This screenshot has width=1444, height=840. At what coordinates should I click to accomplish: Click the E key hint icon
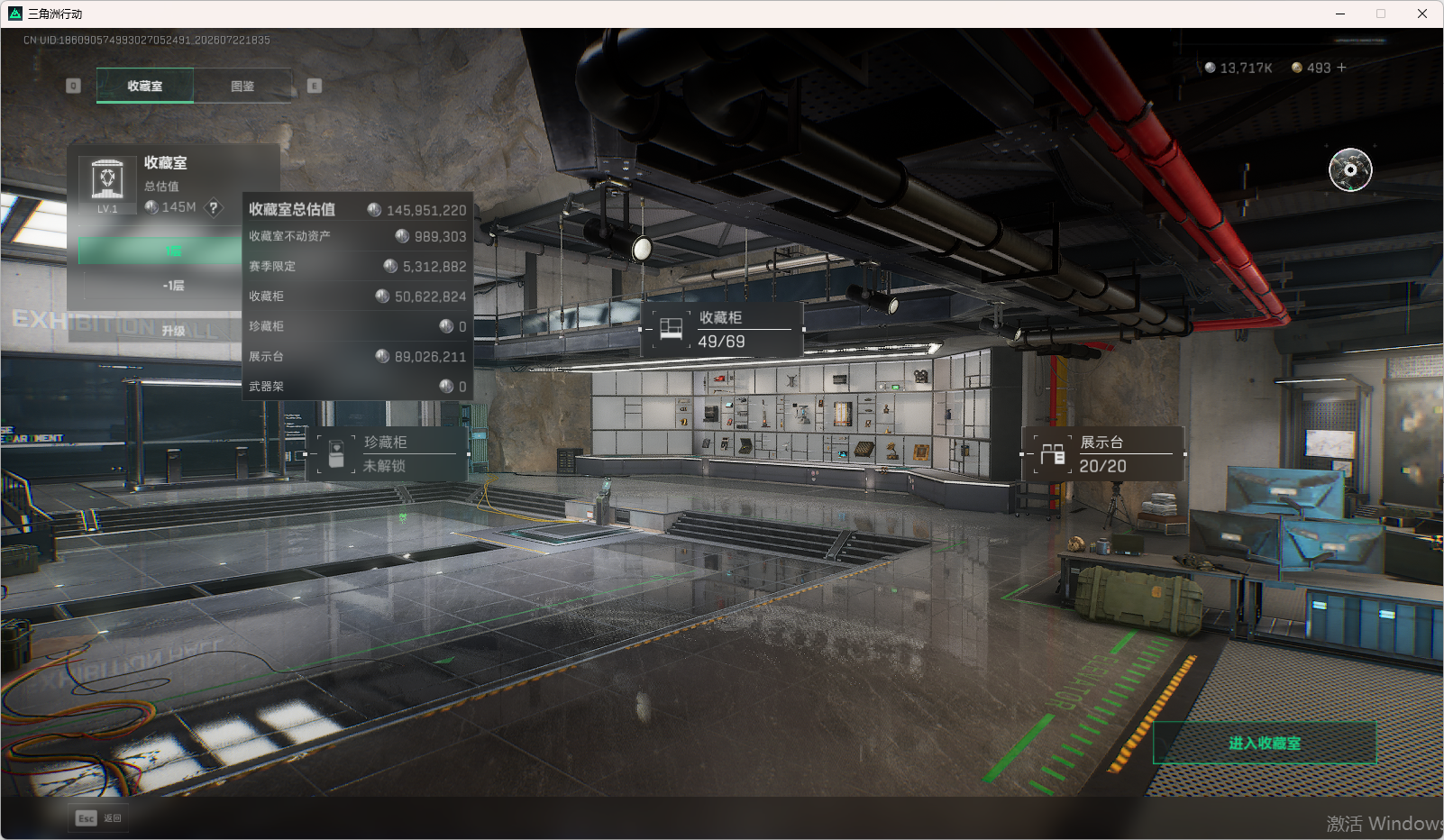(x=315, y=86)
